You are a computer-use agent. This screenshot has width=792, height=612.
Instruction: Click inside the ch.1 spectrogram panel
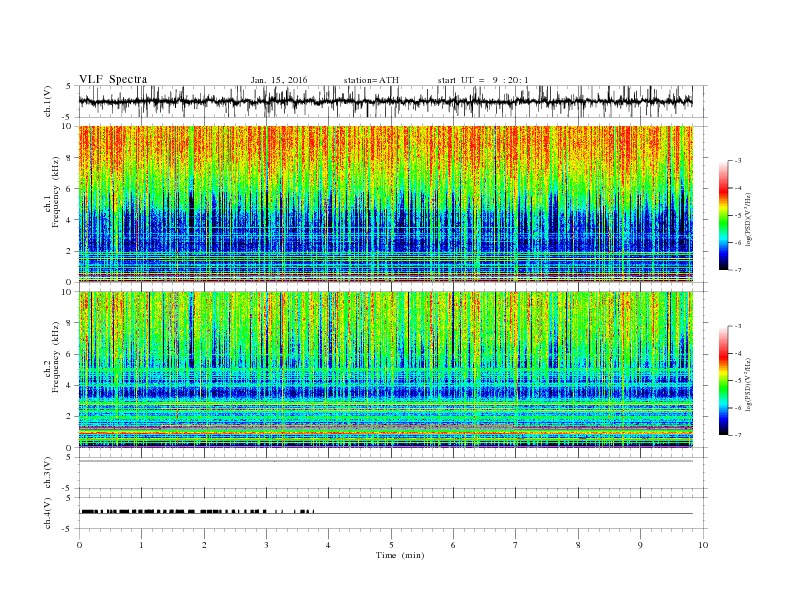pos(385,204)
